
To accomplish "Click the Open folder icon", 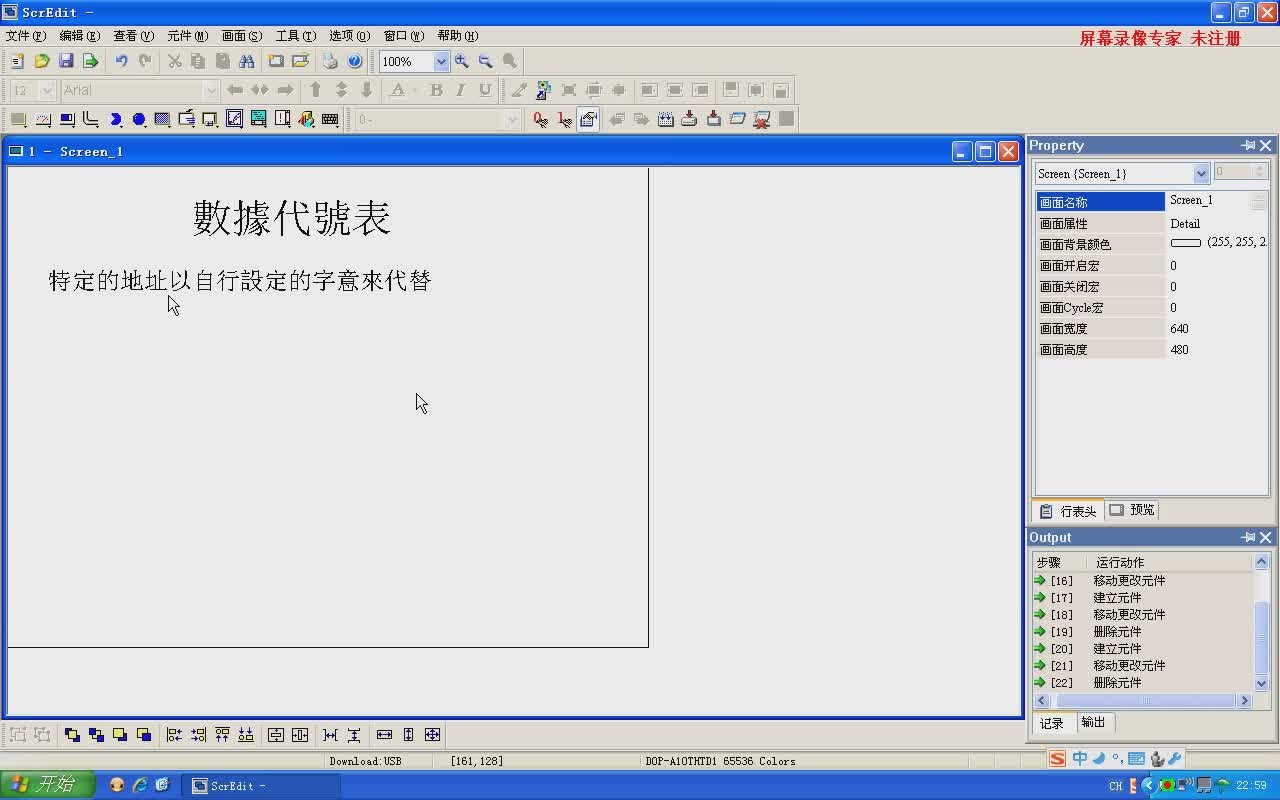I will 42,61.
